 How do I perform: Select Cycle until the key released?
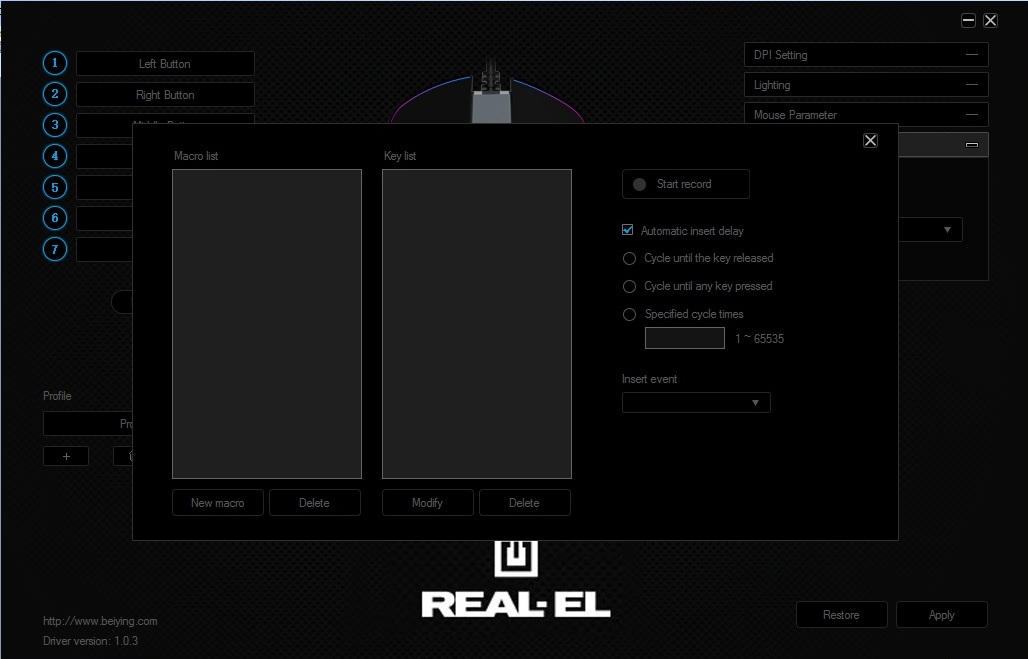pos(629,258)
